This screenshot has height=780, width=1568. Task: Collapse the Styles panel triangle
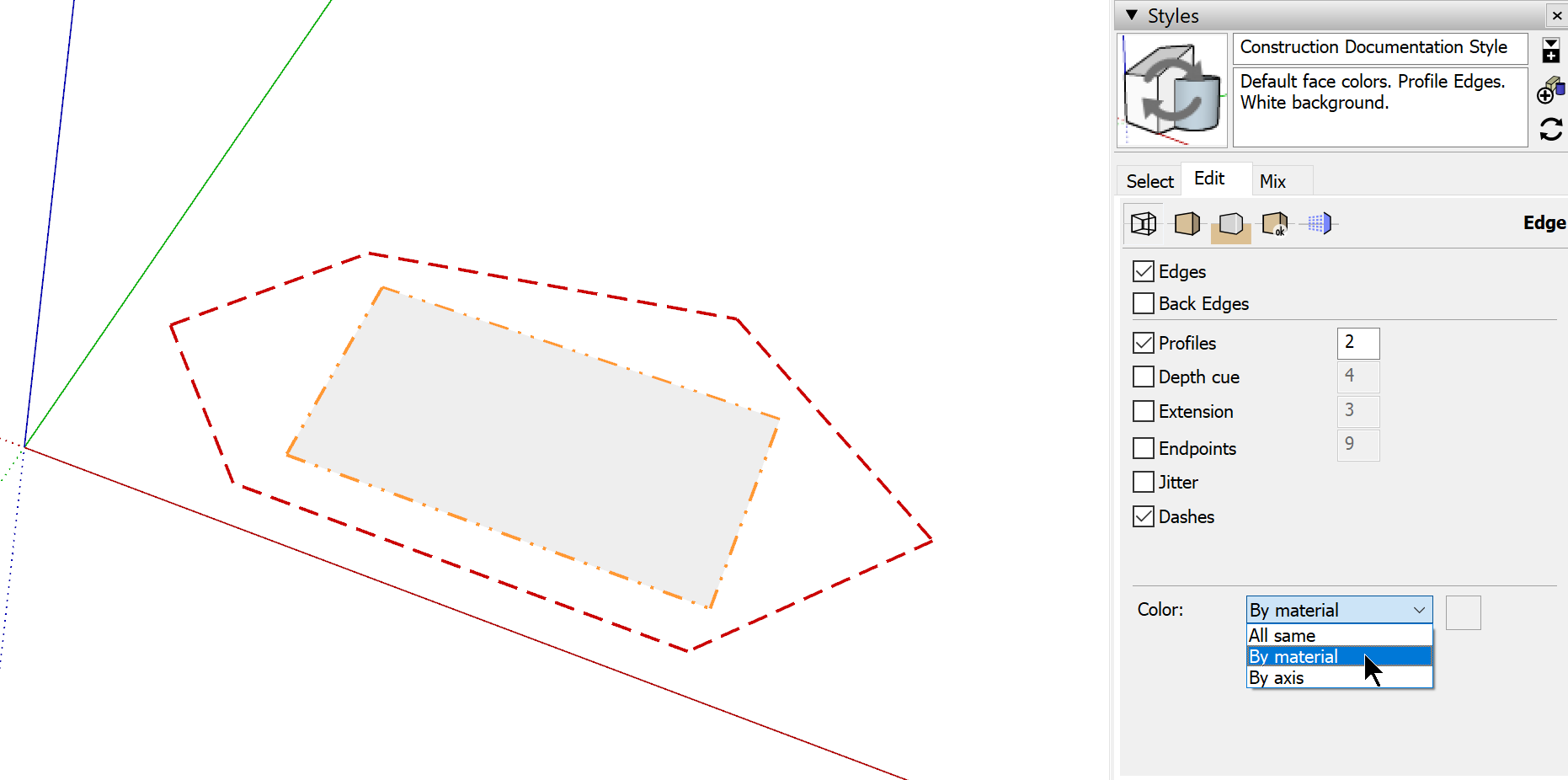point(1132,15)
